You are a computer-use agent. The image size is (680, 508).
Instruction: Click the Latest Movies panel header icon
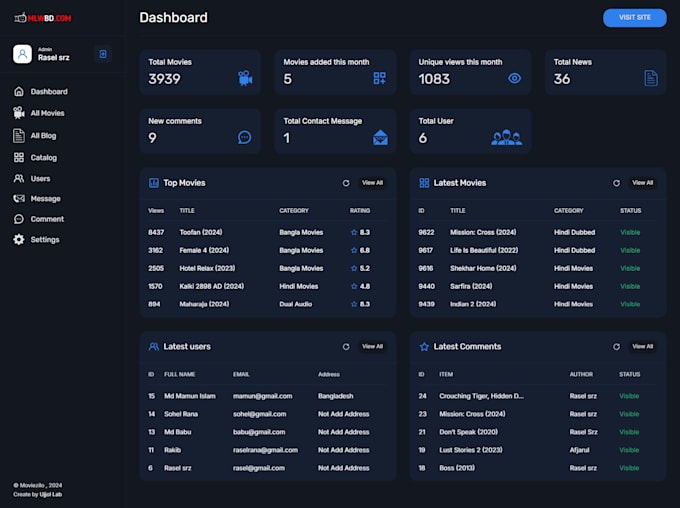(424, 183)
